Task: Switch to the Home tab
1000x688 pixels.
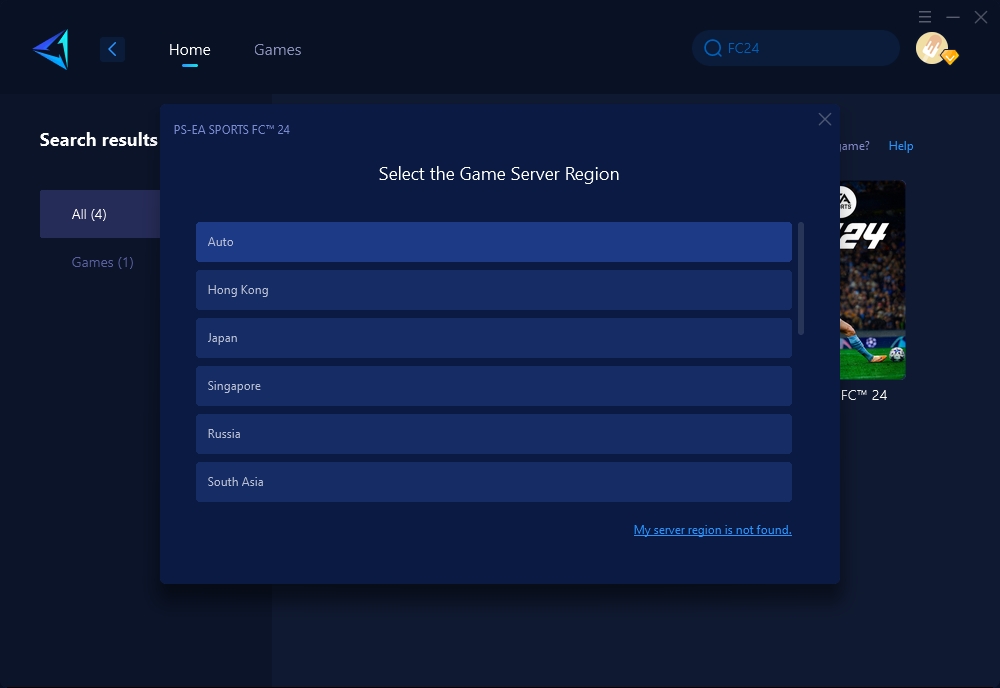Action: click(x=189, y=49)
